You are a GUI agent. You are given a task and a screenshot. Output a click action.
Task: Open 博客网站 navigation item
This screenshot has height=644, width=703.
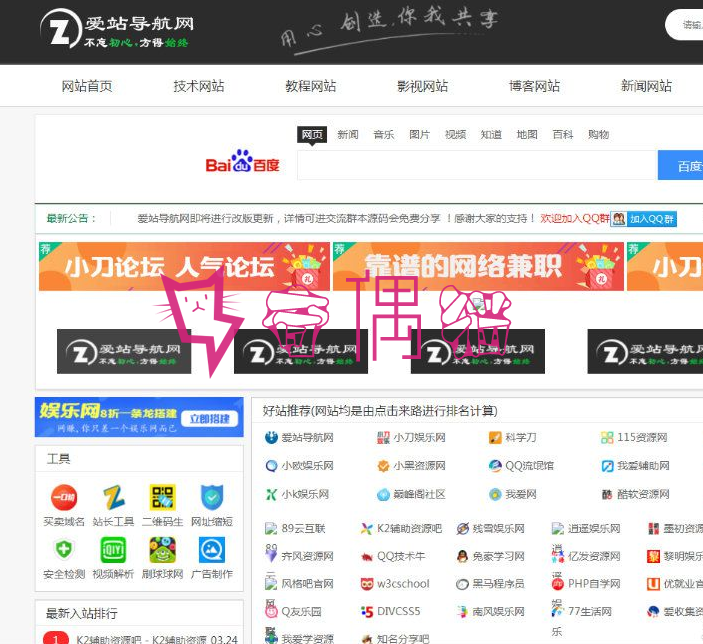[534, 86]
